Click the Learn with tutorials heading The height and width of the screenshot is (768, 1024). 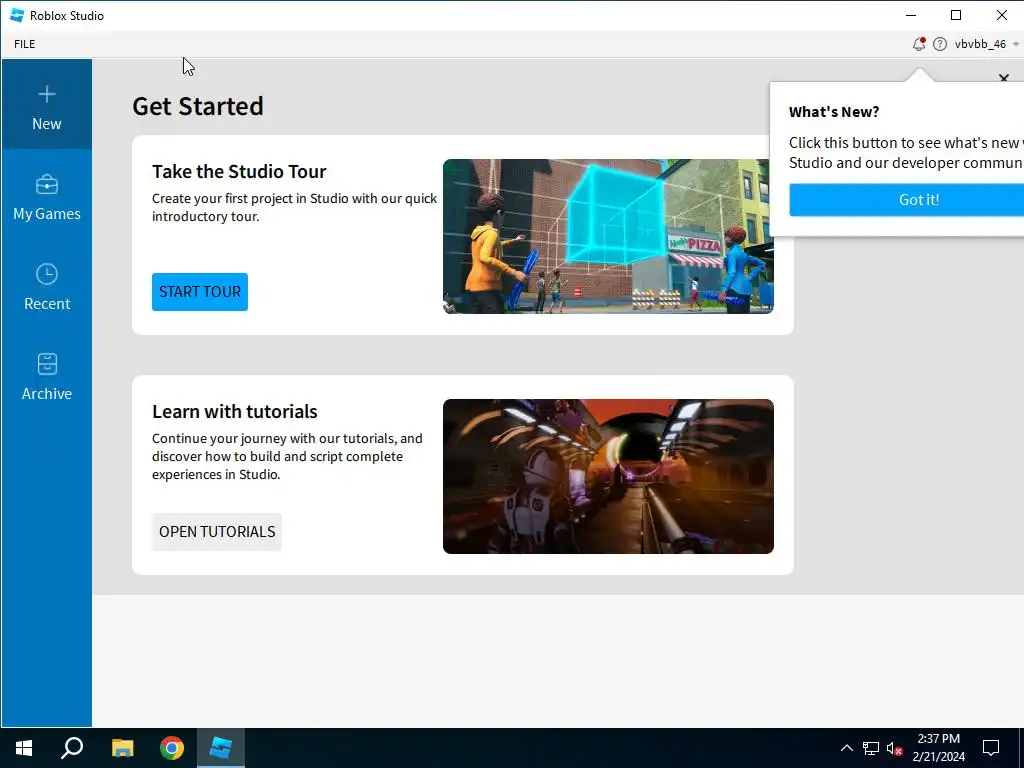coord(234,411)
